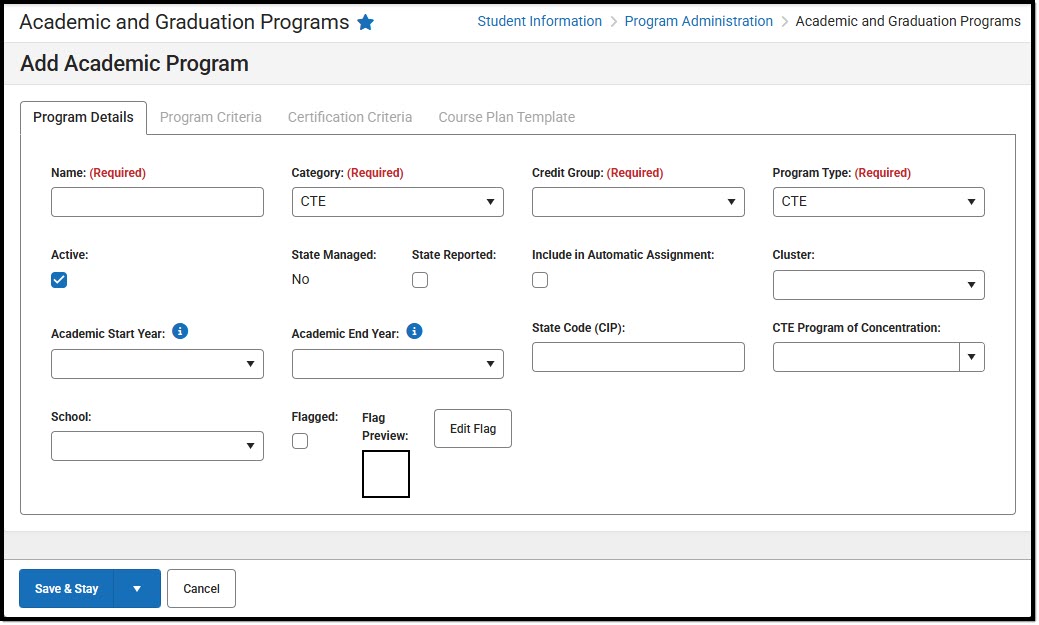Click Academic Start Year info icon
The height and width of the screenshot is (625, 1039).
[180, 331]
